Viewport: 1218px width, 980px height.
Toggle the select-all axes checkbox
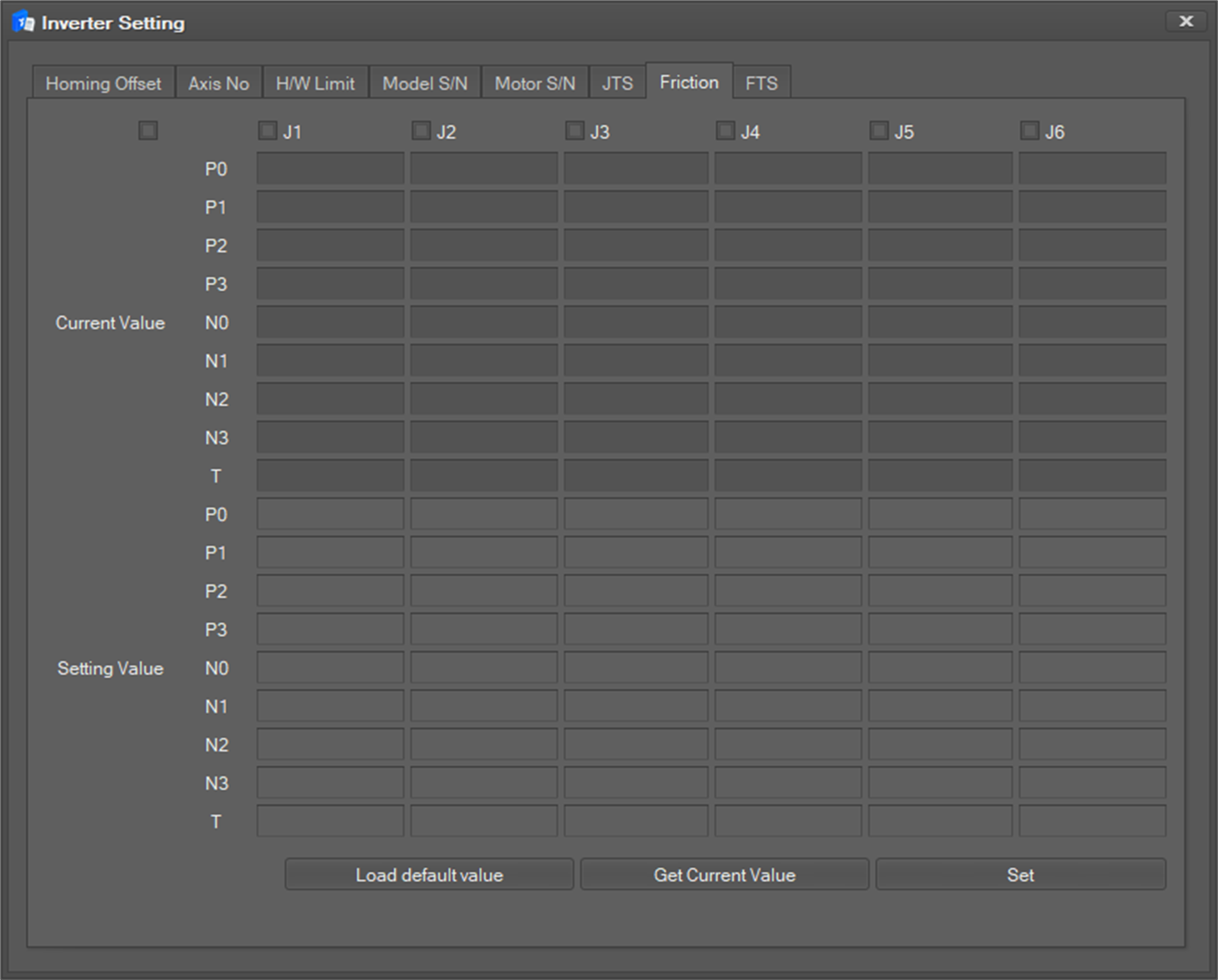tap(148, 131)
